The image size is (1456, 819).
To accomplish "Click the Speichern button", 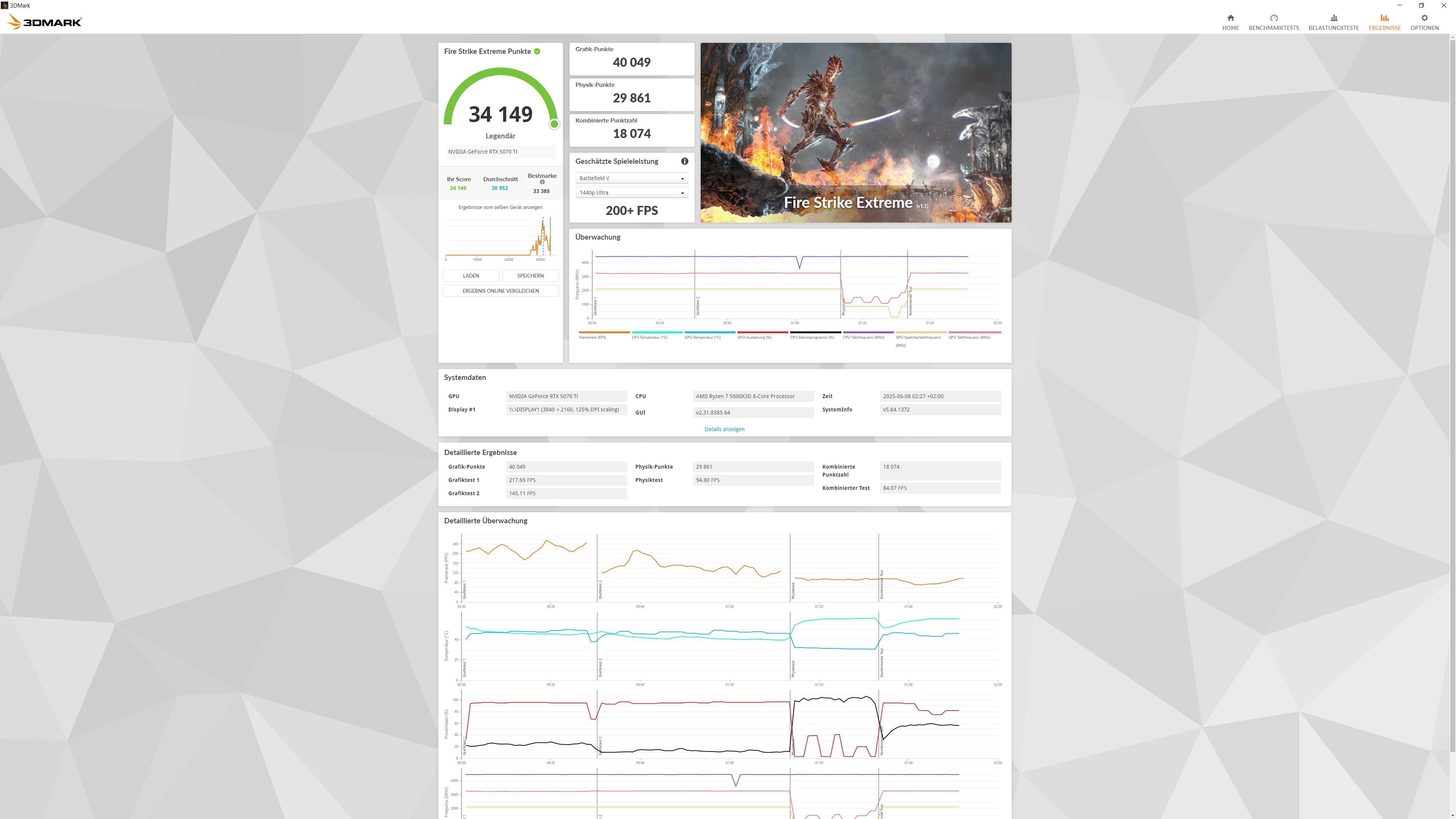I will point(530,276).
